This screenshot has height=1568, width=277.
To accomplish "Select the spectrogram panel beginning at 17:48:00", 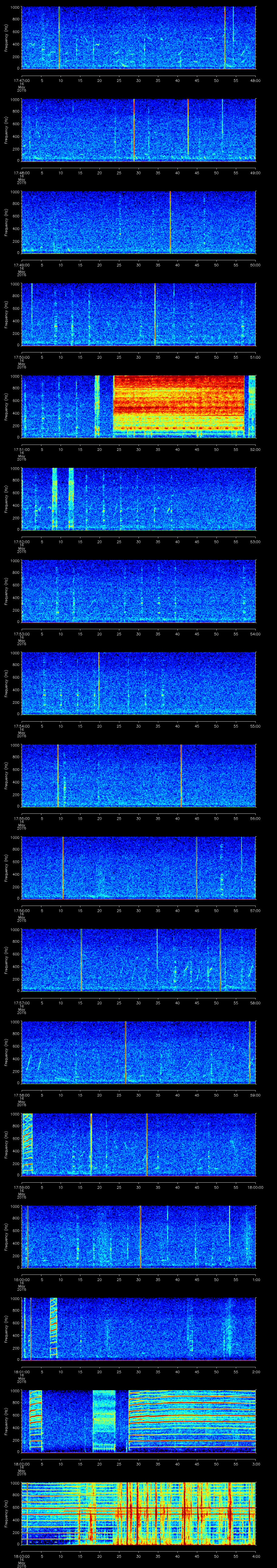I will pos(139,130).
